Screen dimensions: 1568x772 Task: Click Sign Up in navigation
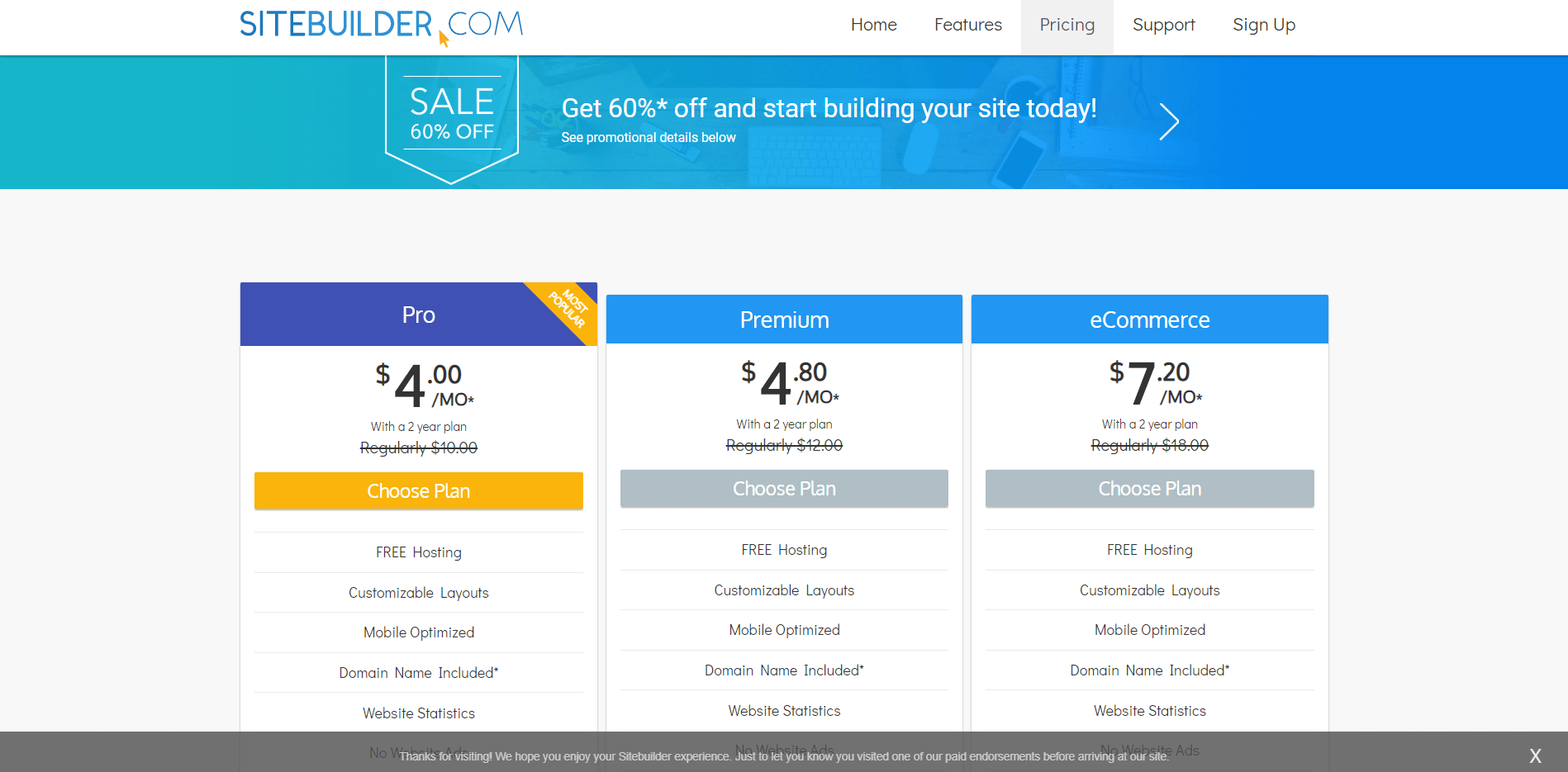tap(1263, 26)
